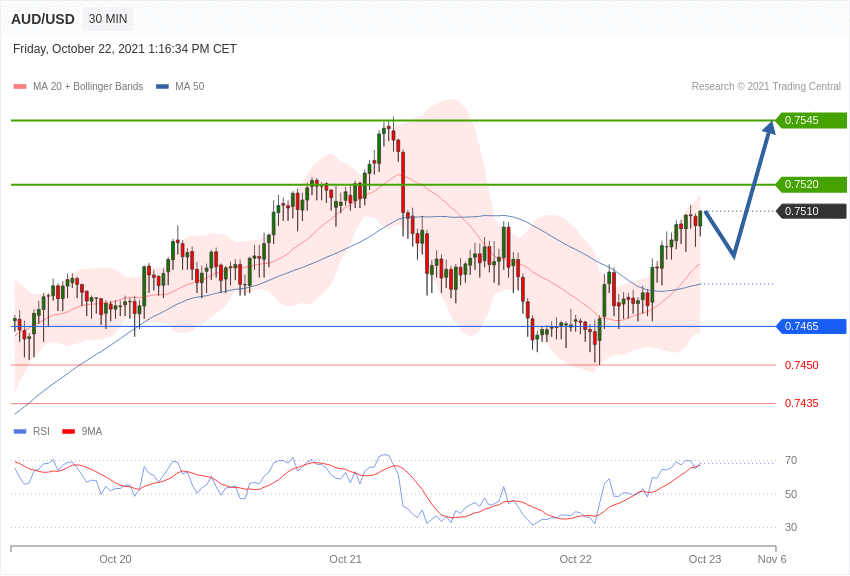
Task: Click the MA 50 blue legend swatch
Action: coord(162,87)
